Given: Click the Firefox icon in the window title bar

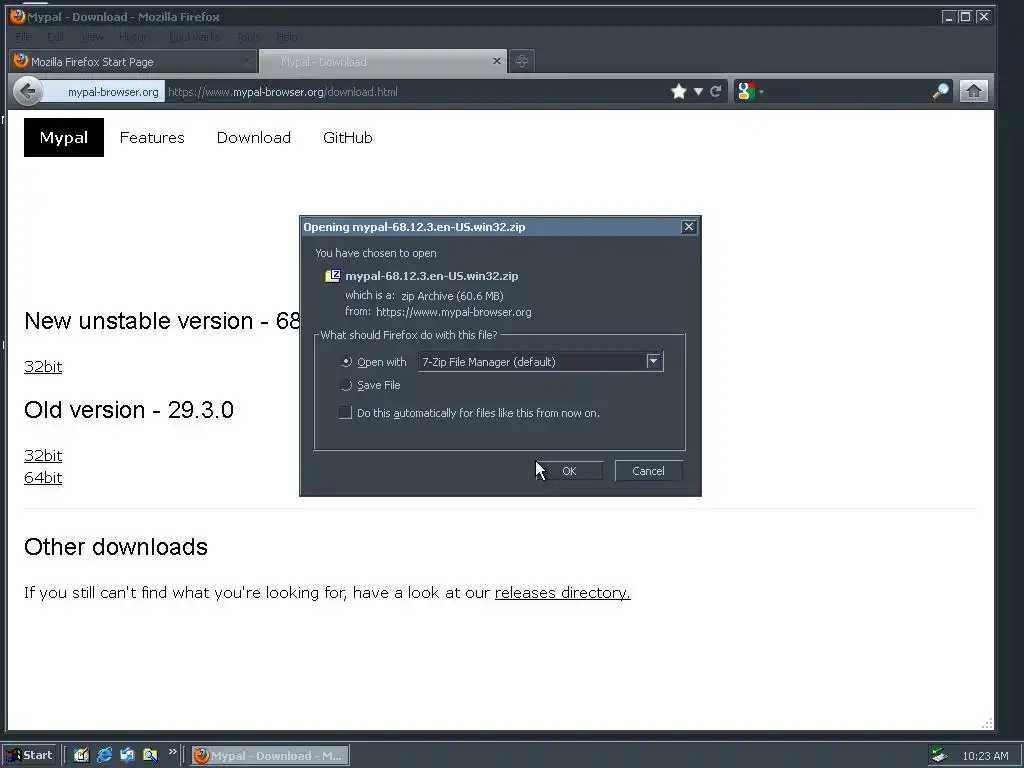Looking at the screenshot, I should 17,16.
